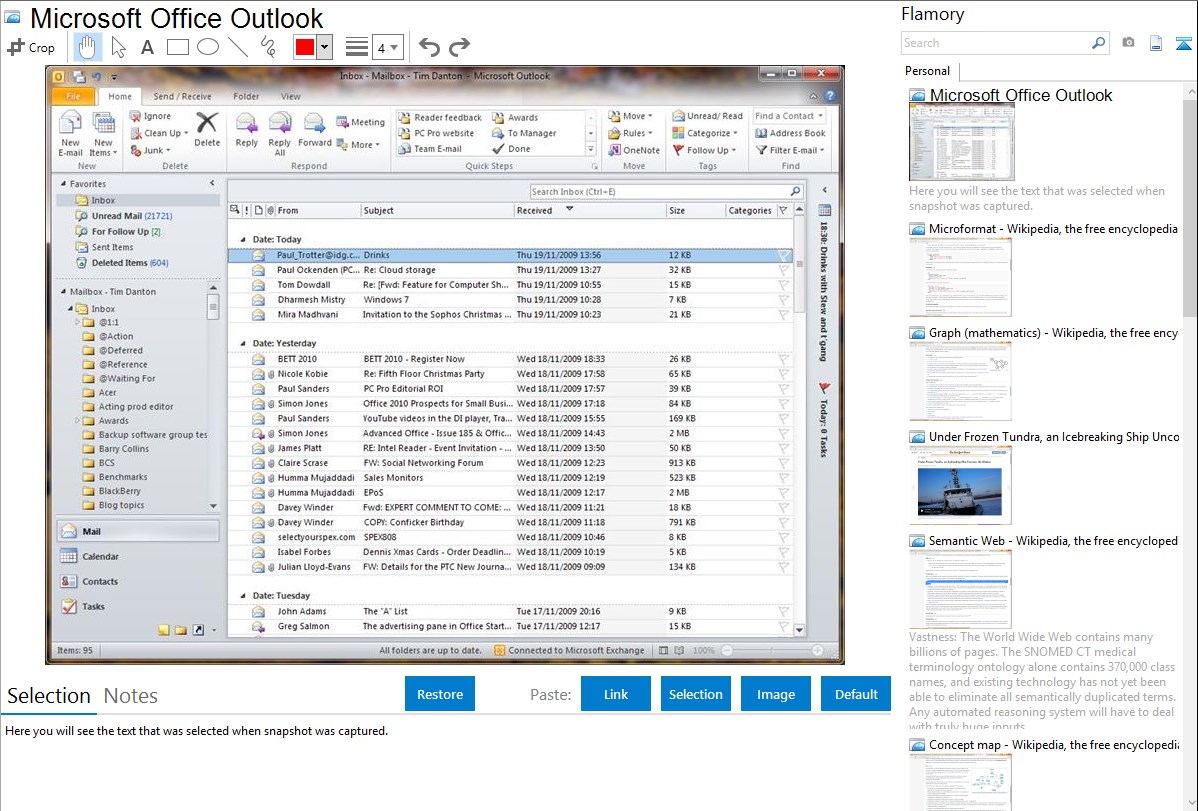Switch to the Notes tab
Screen dimensions: 1198x811
tap(131, 696)
